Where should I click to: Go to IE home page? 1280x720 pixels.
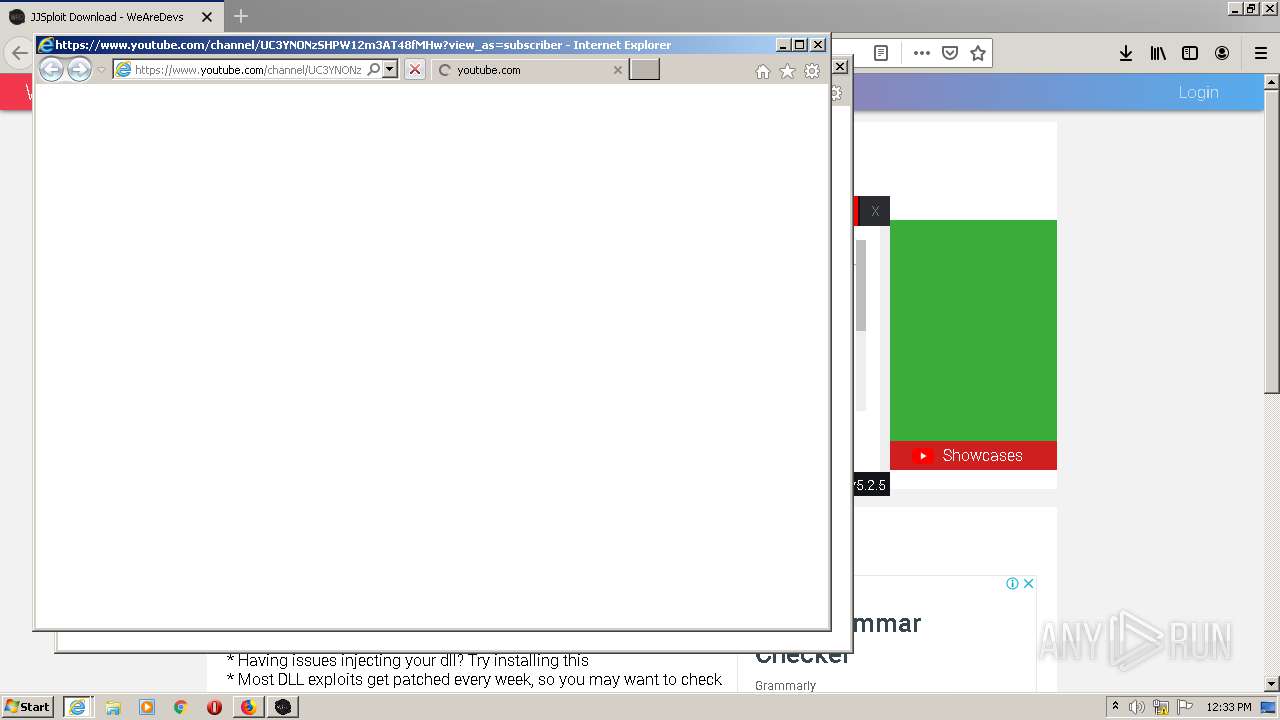tap(763, 71)
